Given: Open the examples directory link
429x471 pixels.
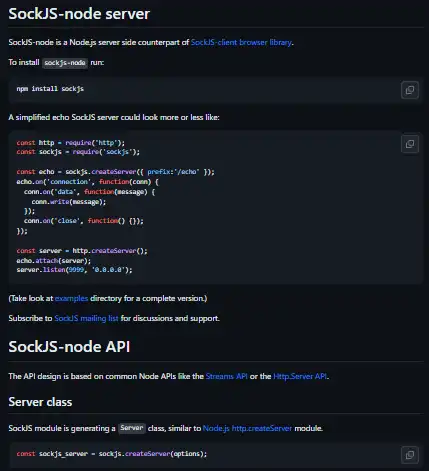Looking at the screenshot, I should tap(71, 298).
